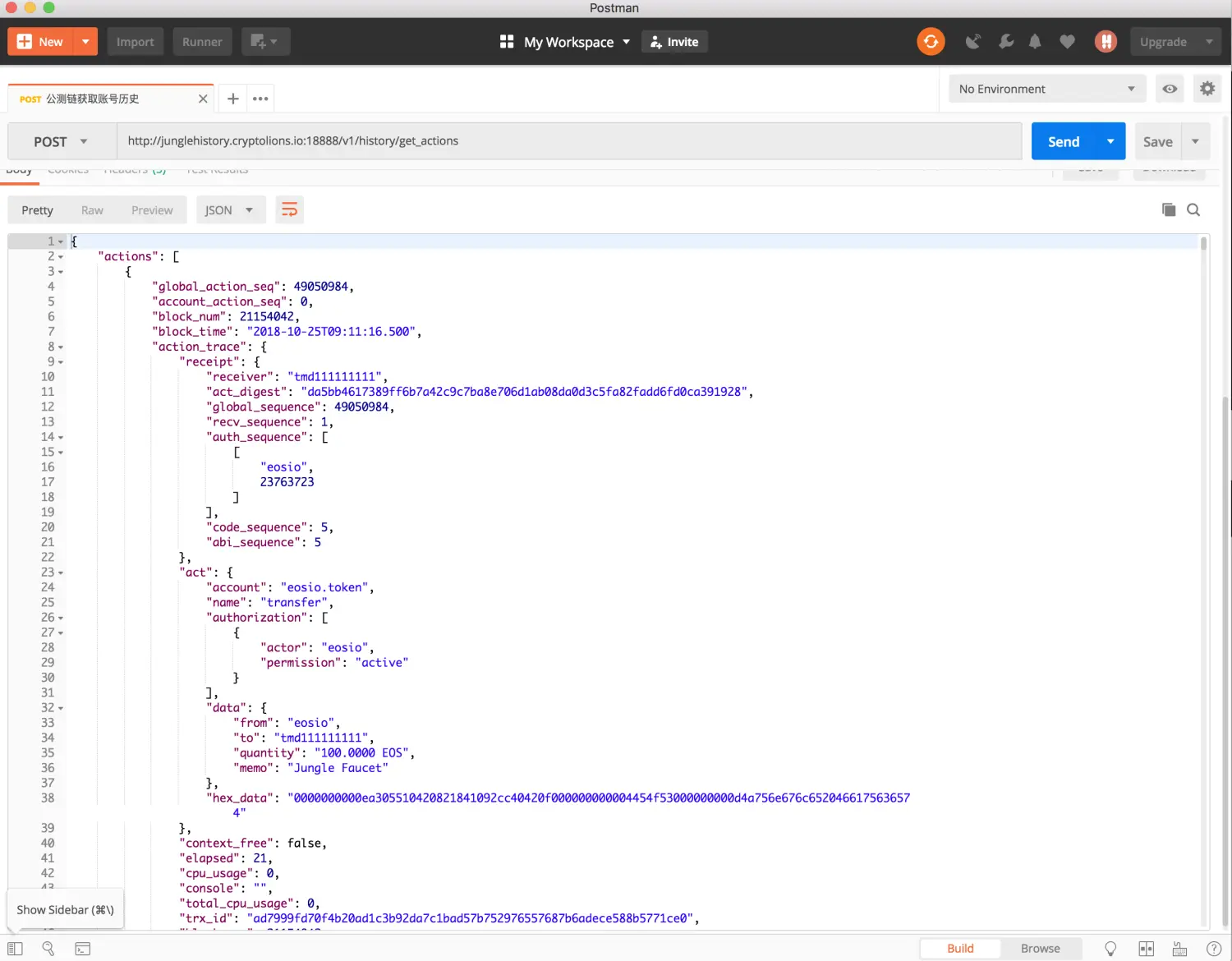Open the Send options arrow

tap(1110, 141)
